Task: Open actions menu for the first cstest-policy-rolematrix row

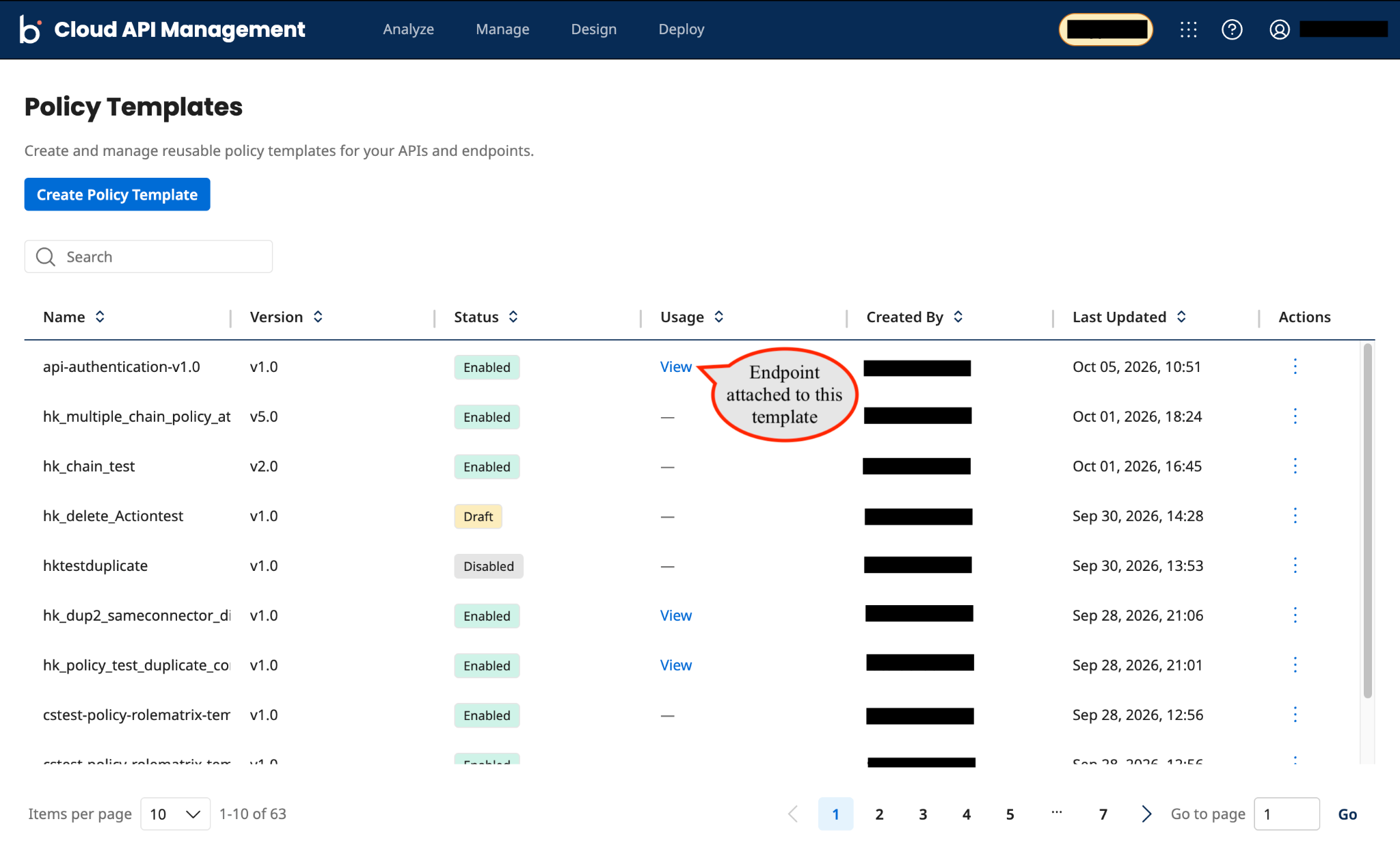Action: pos(1295,715)
